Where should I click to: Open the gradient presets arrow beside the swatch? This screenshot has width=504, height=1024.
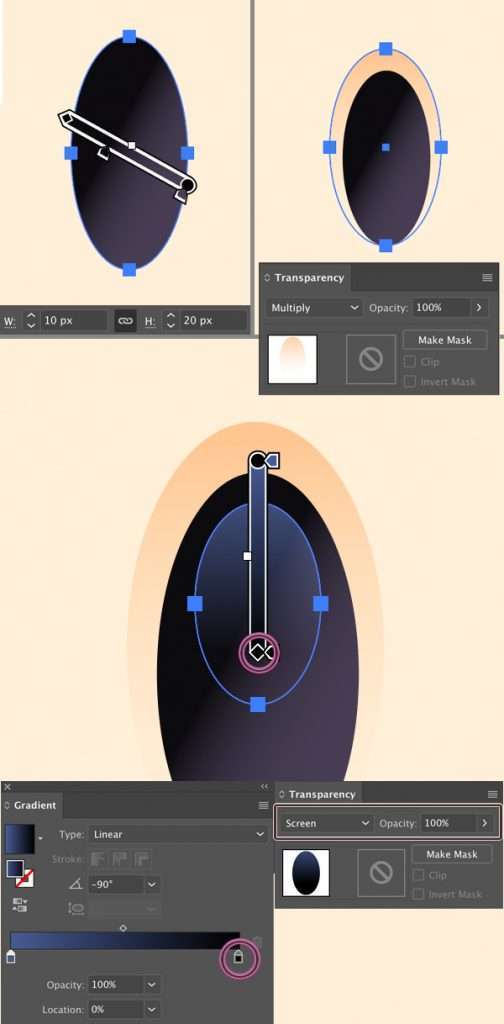[x=40, y=838]
